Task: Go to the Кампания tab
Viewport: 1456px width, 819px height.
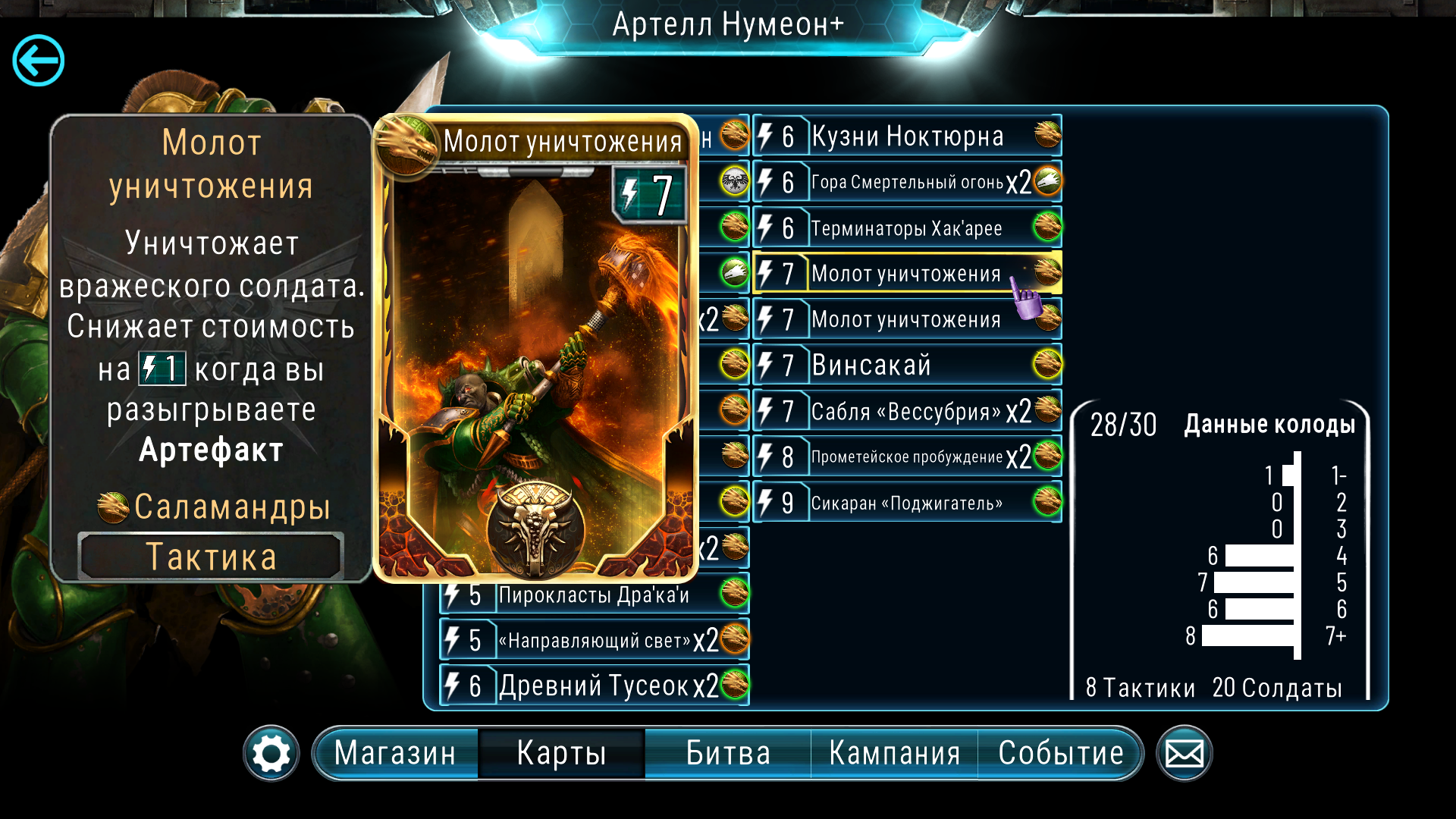Action: (895, 753)
